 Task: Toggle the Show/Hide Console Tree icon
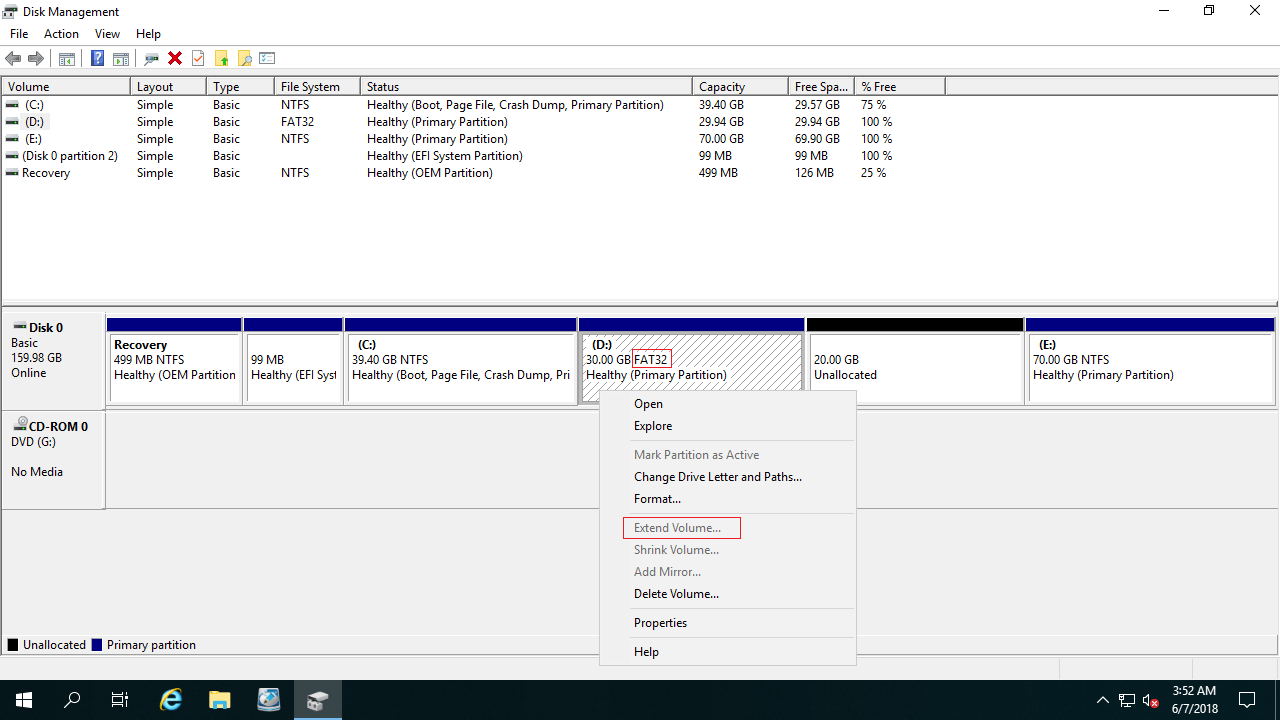[x=67, y=59]
